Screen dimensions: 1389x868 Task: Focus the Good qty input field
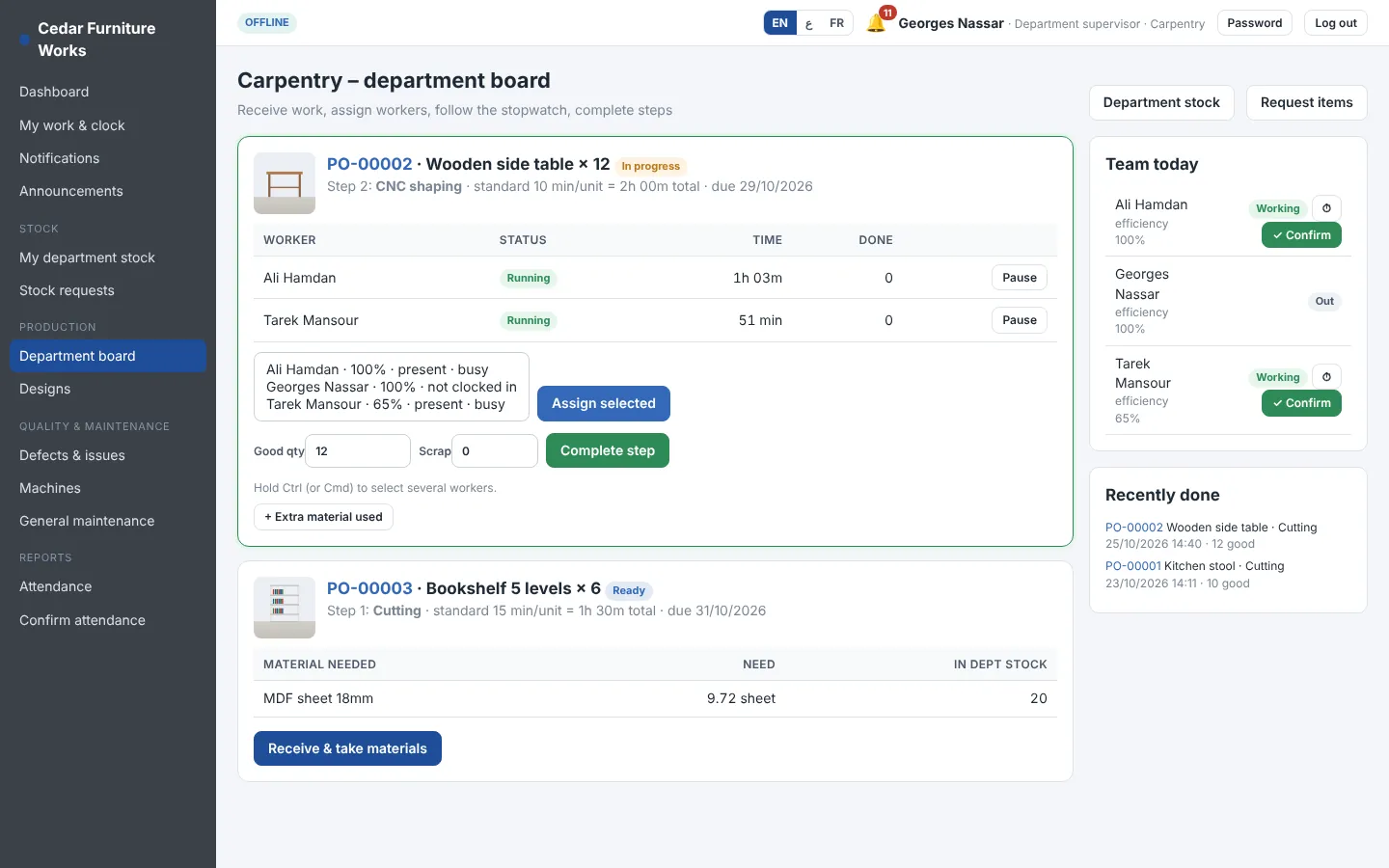coord(358,450)
